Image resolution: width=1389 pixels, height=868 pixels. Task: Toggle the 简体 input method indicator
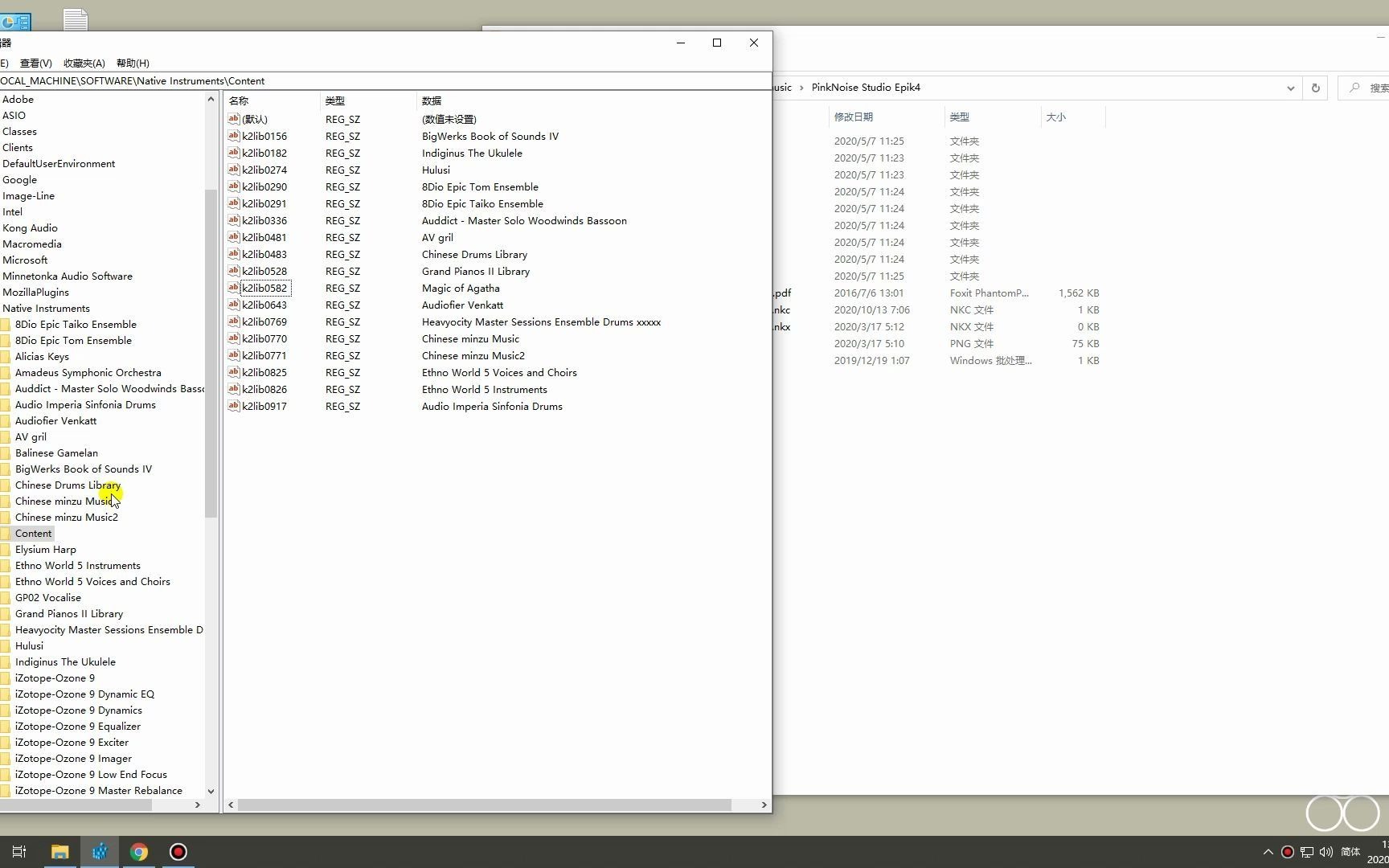1350,852
